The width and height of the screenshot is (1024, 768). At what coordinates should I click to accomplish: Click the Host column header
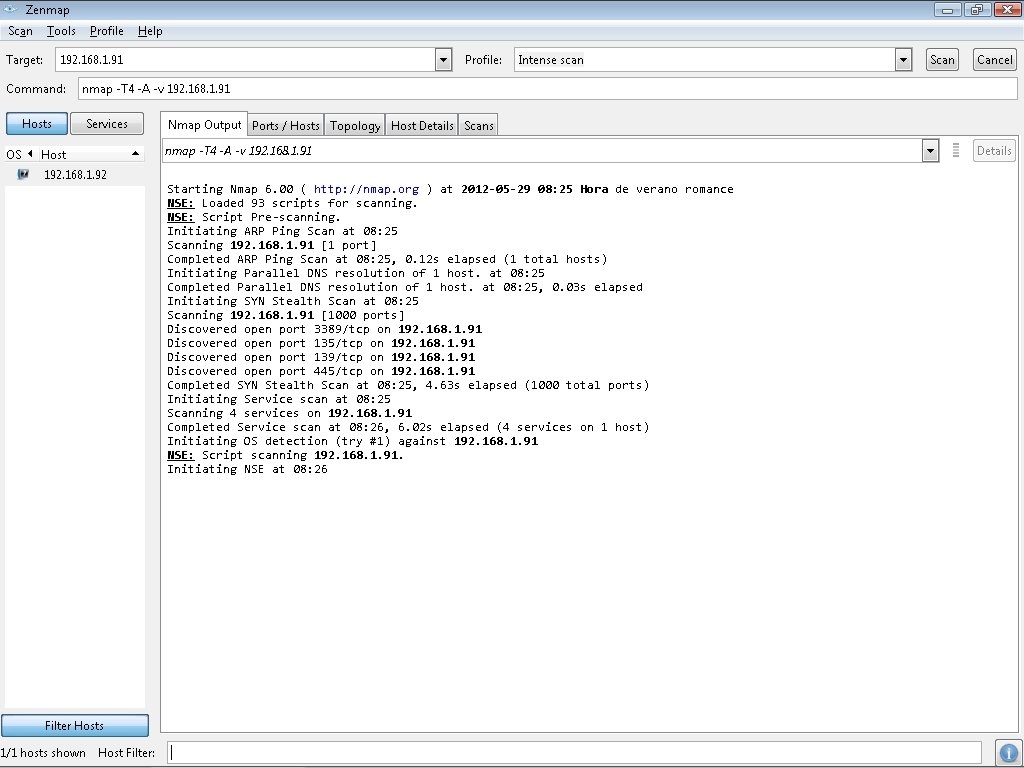[90, 154]
